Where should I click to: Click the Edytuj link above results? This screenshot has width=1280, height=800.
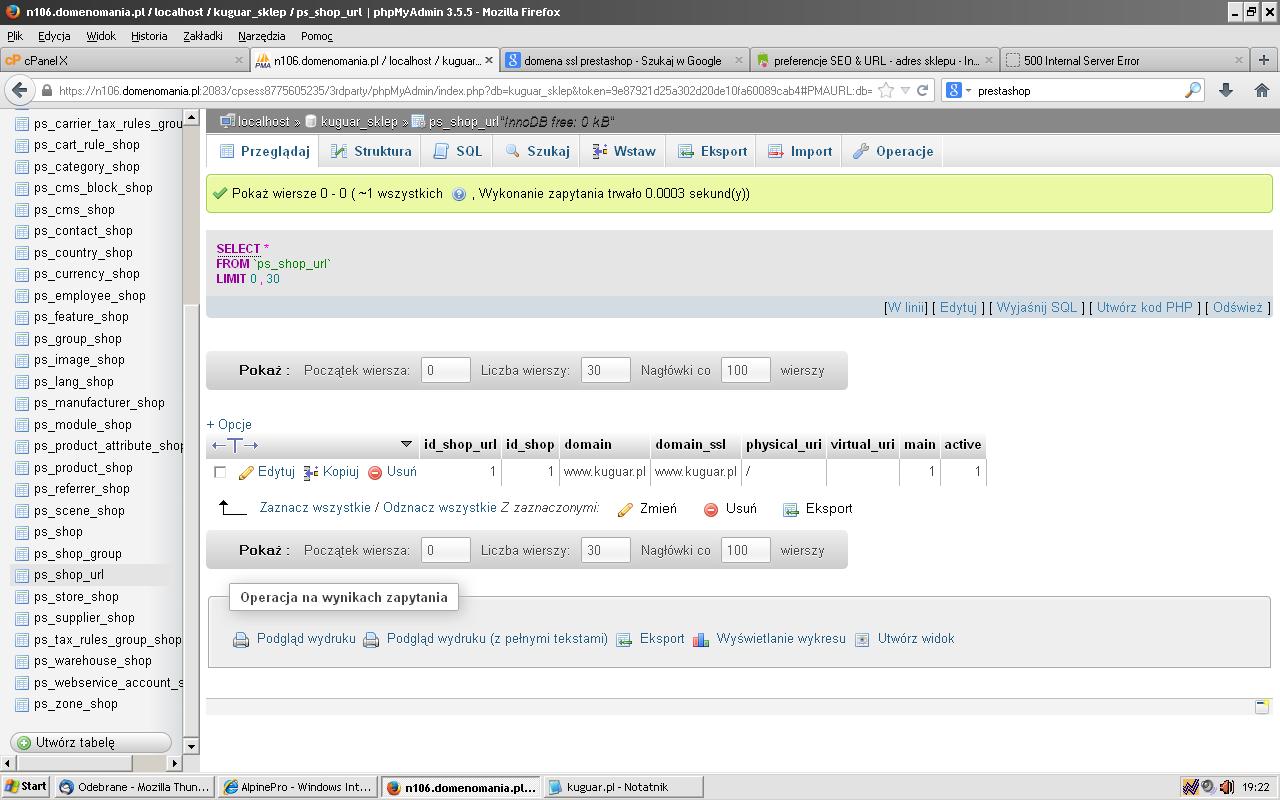pos(958,307)
